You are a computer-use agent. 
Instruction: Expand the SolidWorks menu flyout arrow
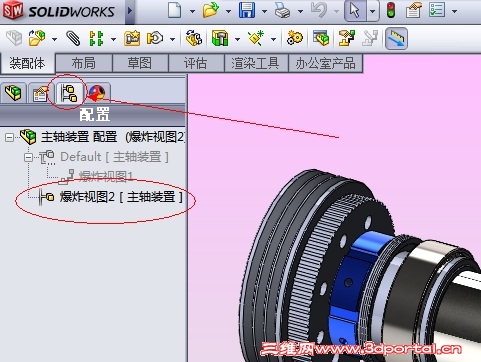pyautogui.click(x=130, y=11)
